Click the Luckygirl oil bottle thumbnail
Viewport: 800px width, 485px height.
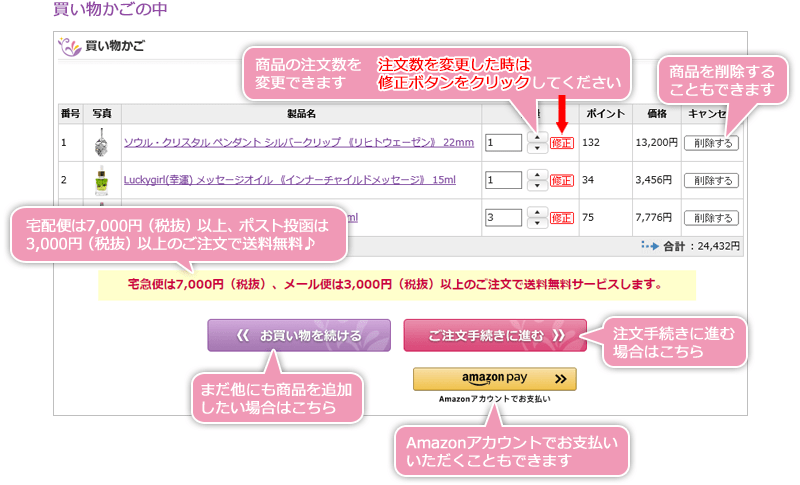[101, 180]
